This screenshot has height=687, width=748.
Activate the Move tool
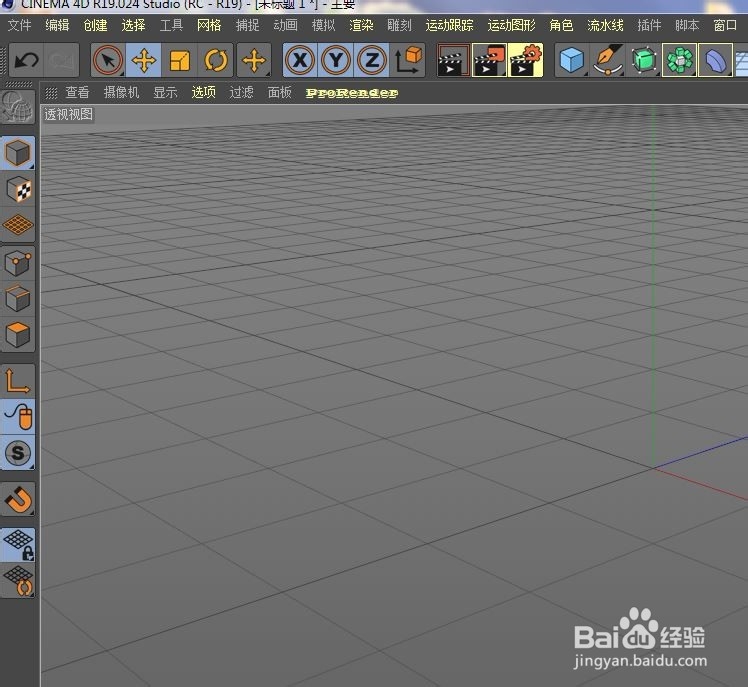tap(144, 60)
